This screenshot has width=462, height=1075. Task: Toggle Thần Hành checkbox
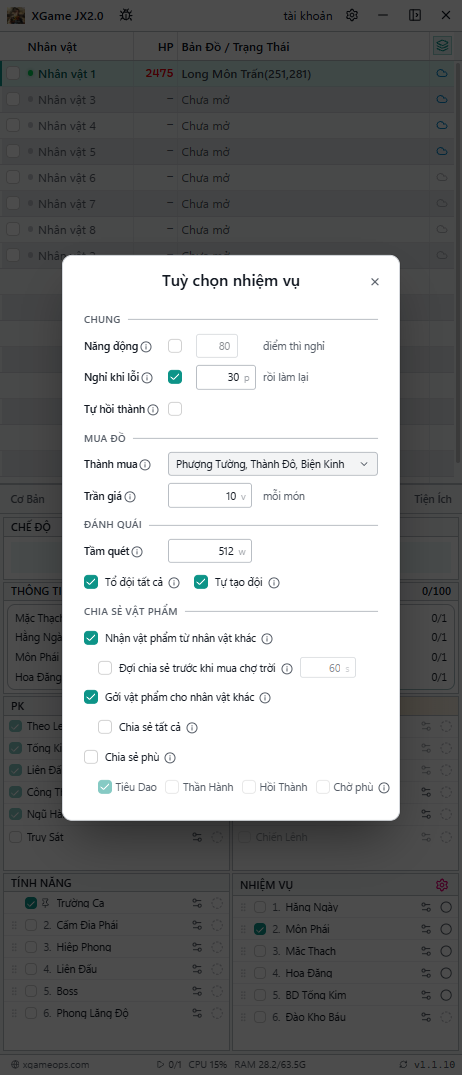pos(172,787)
